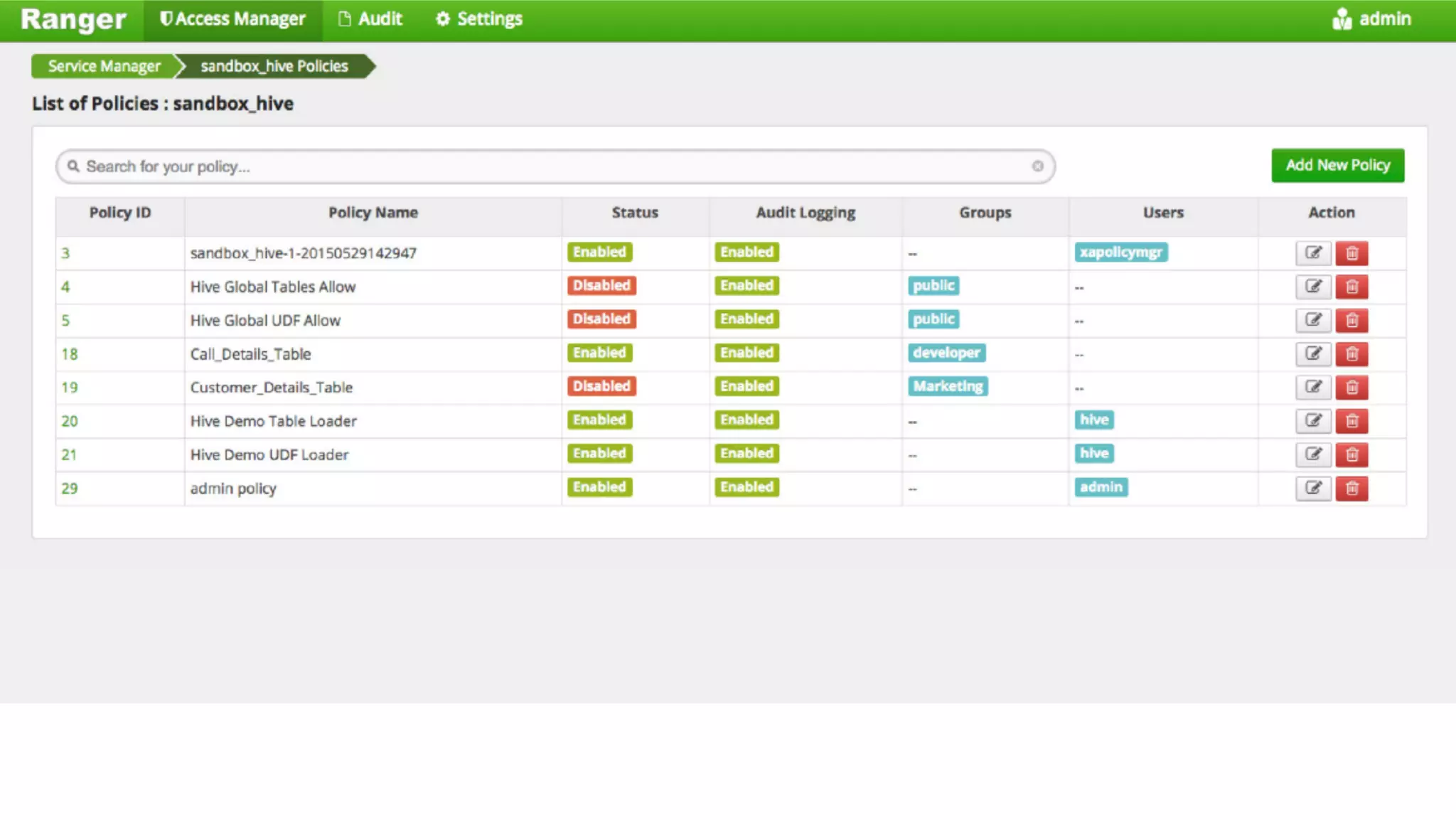
Task: Delete the Call_Details_Table policy
Action: point(1351,353)
